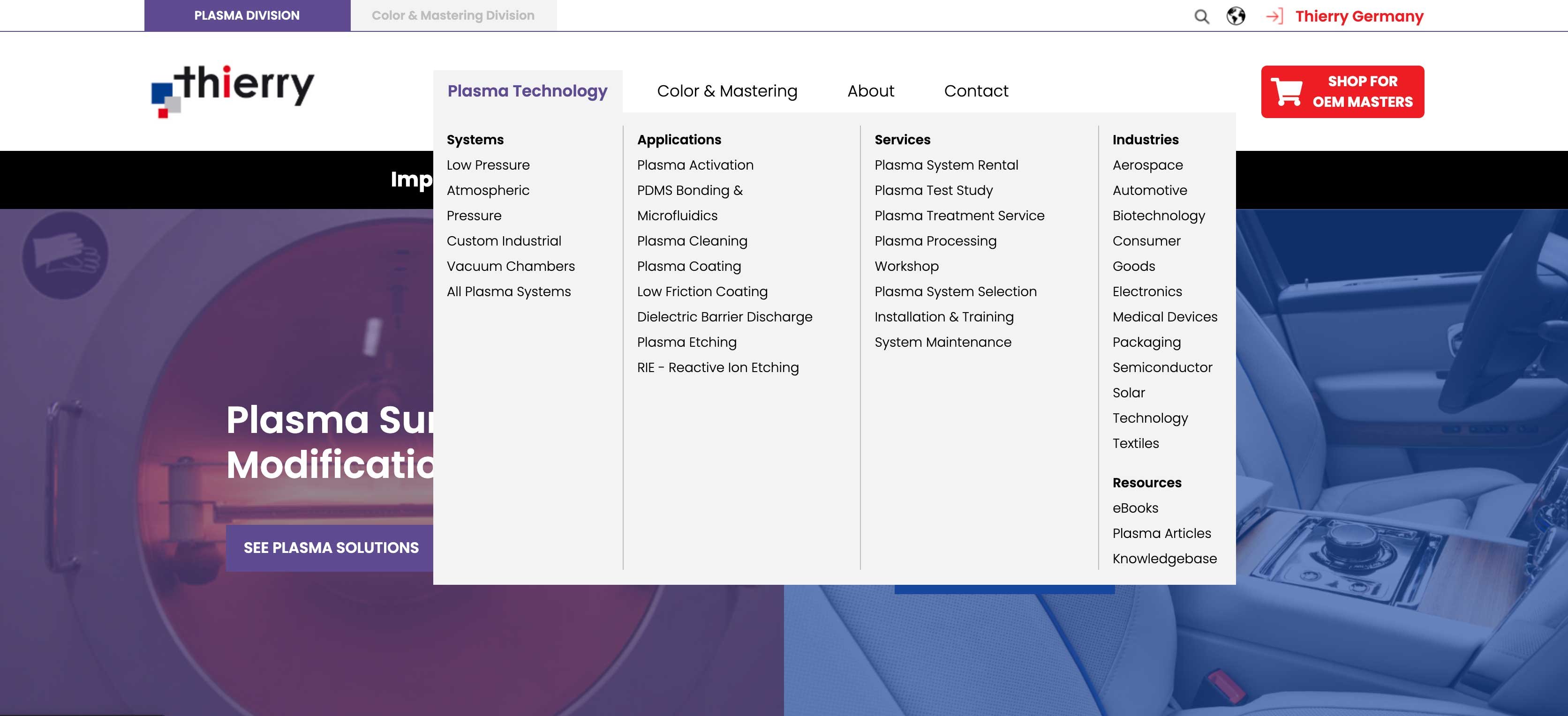Open Plasma Processing Workshop link
The image size is (1568, 716).
pos(935,253)
